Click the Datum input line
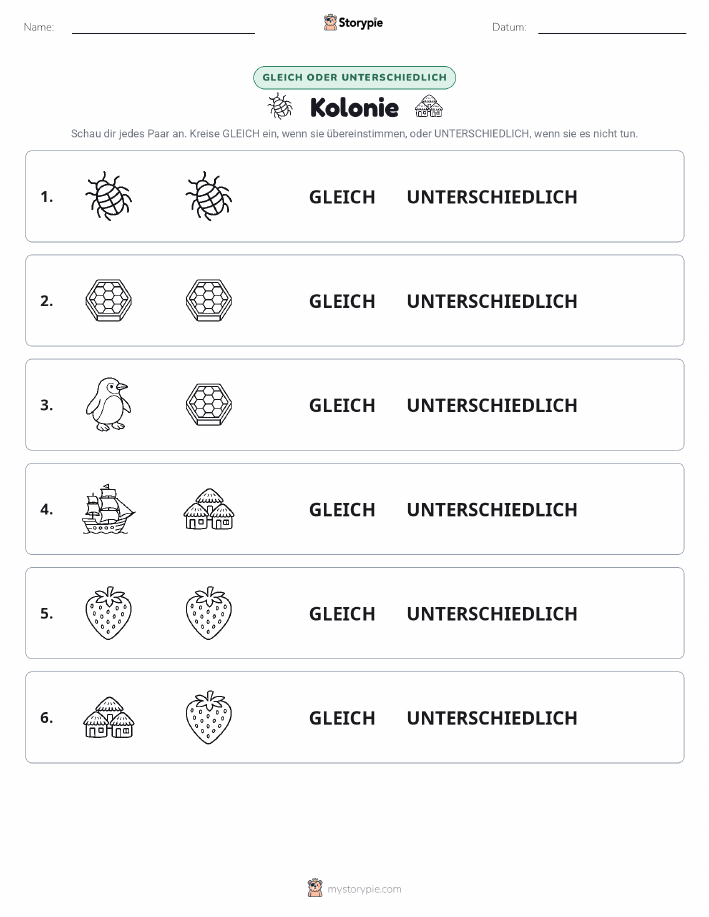The width and height of the screenshot is (709, 917). pos(612,27)
